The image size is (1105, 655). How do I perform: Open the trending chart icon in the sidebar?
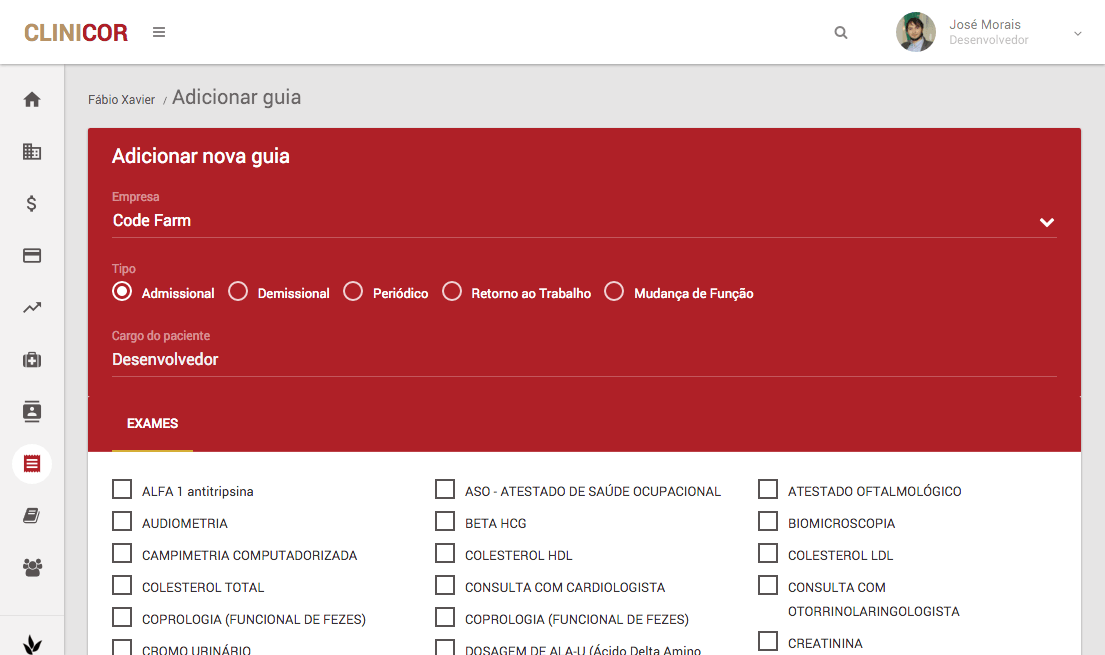click(x=32, y=307)
